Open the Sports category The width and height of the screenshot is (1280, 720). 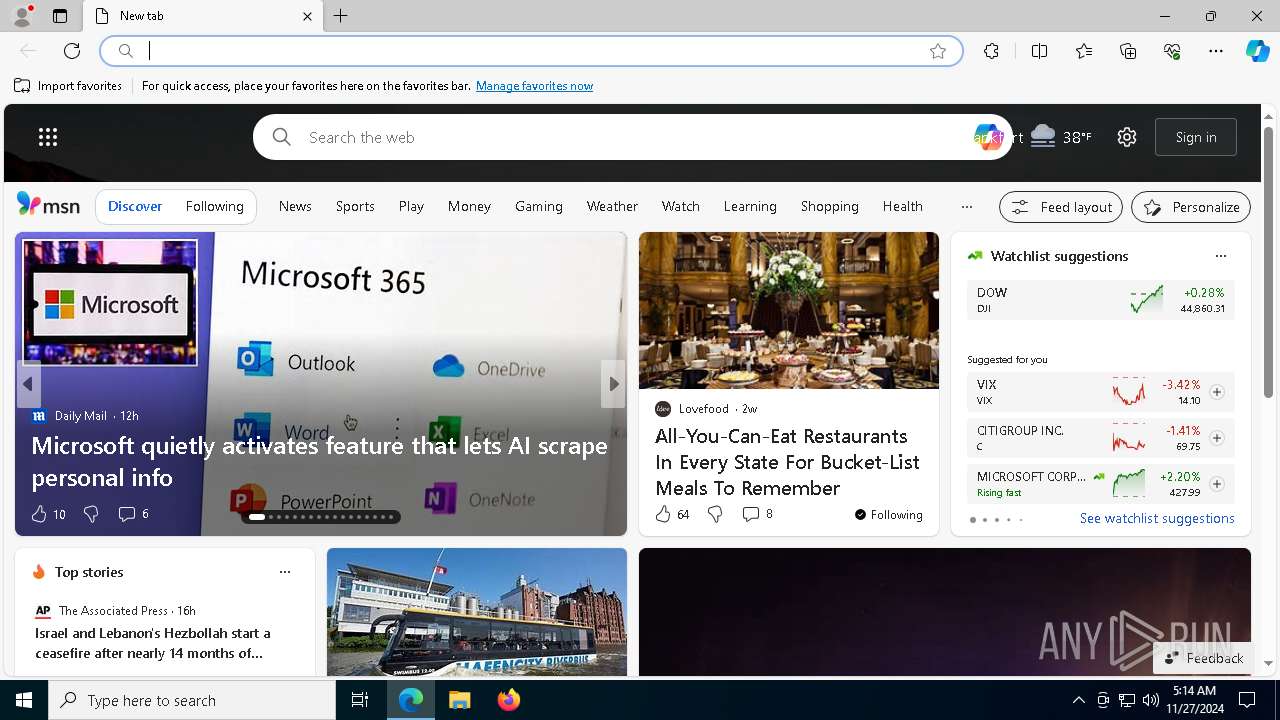355,206
